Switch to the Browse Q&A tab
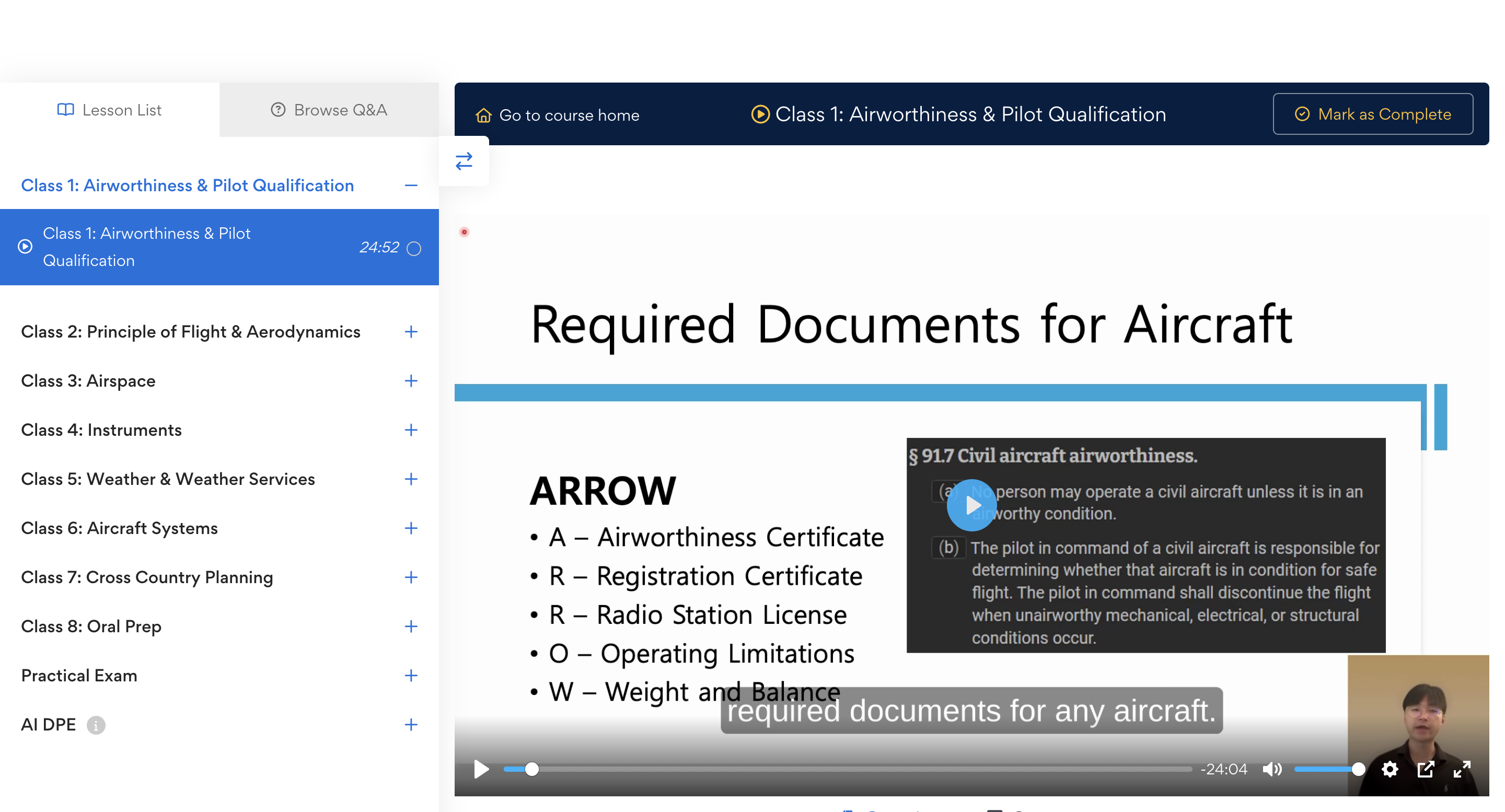The width and height of the screenshot is (1505, 812). click(x=329, y=110)
